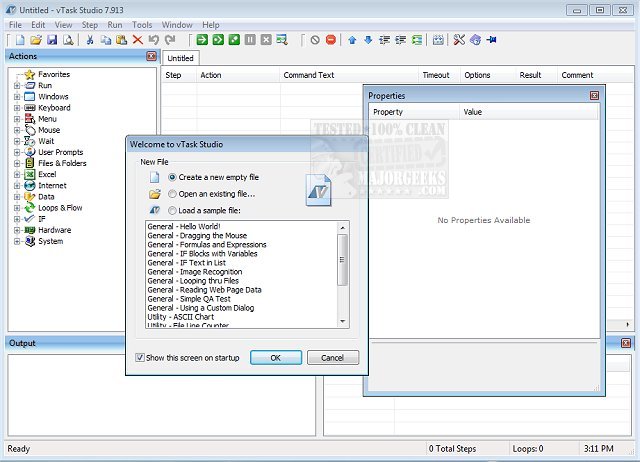
Task: Click the OK button
Action: (276, 357)
